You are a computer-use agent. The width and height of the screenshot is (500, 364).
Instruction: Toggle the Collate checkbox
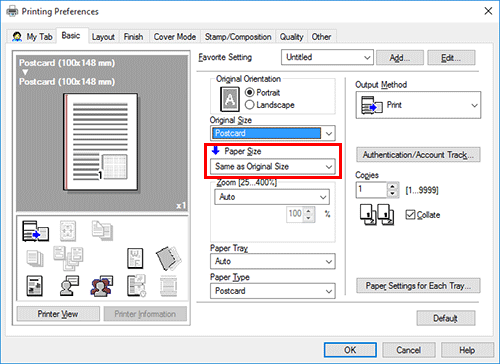click(x=410, y=215)
